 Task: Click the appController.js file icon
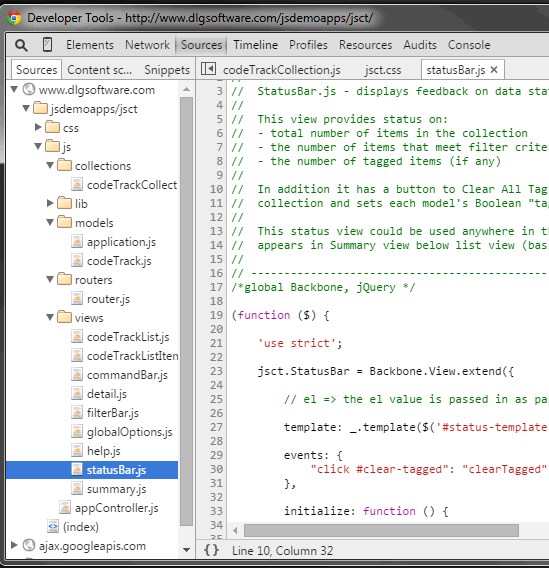tap(65, 508)
